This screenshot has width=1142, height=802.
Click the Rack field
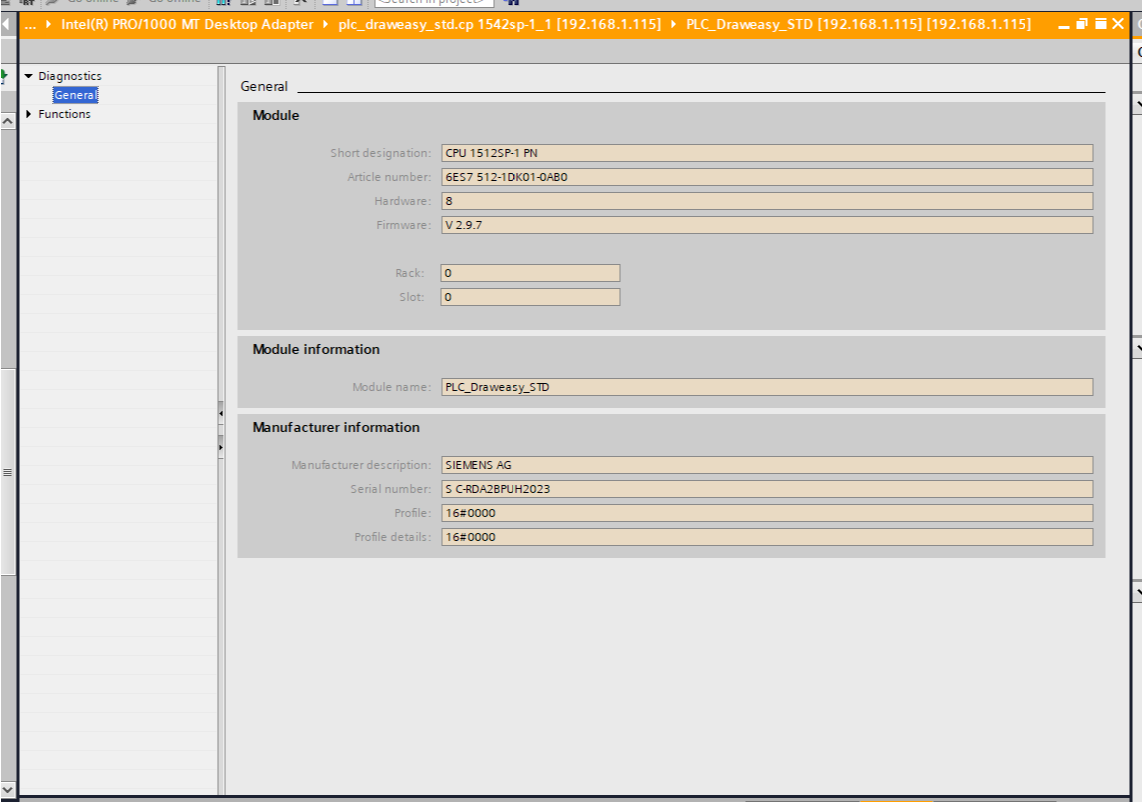point(530,273)
